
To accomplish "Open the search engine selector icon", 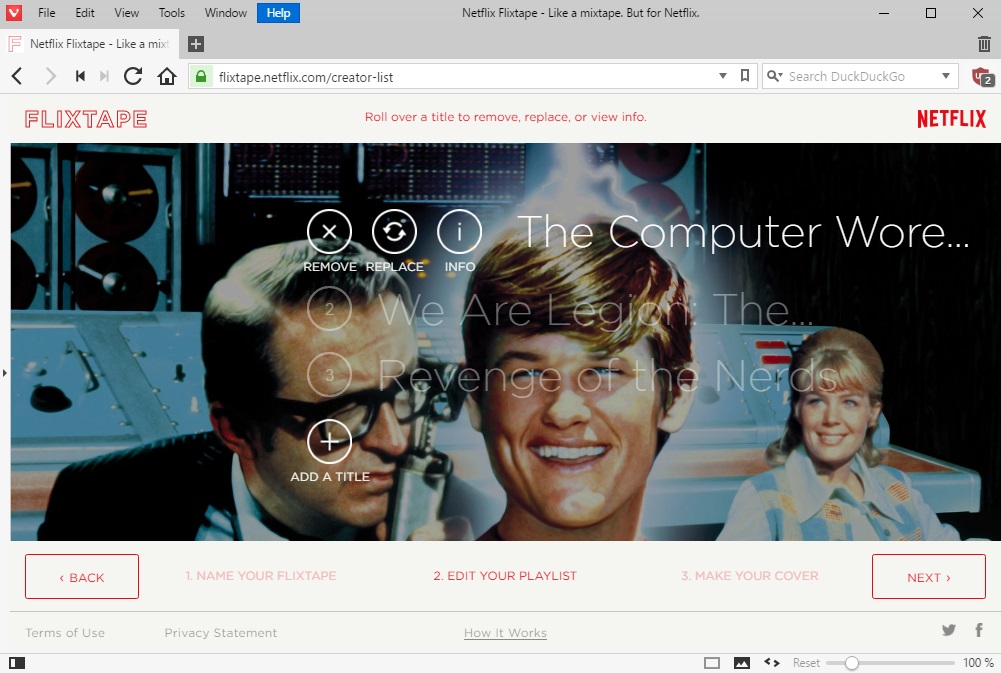I will 774,76.
